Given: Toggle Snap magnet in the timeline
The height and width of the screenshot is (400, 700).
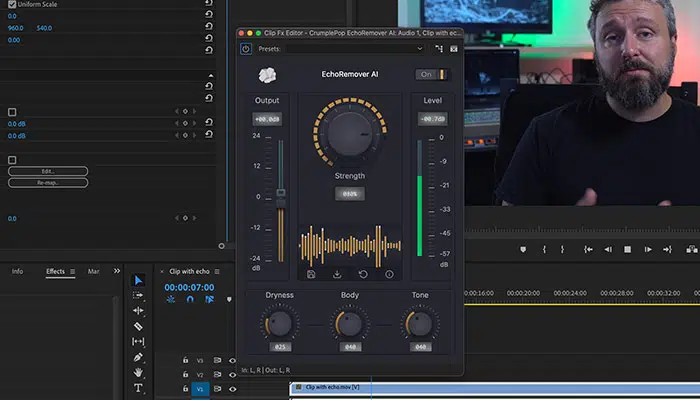Looking at the screenshot, I should [190, 300].
